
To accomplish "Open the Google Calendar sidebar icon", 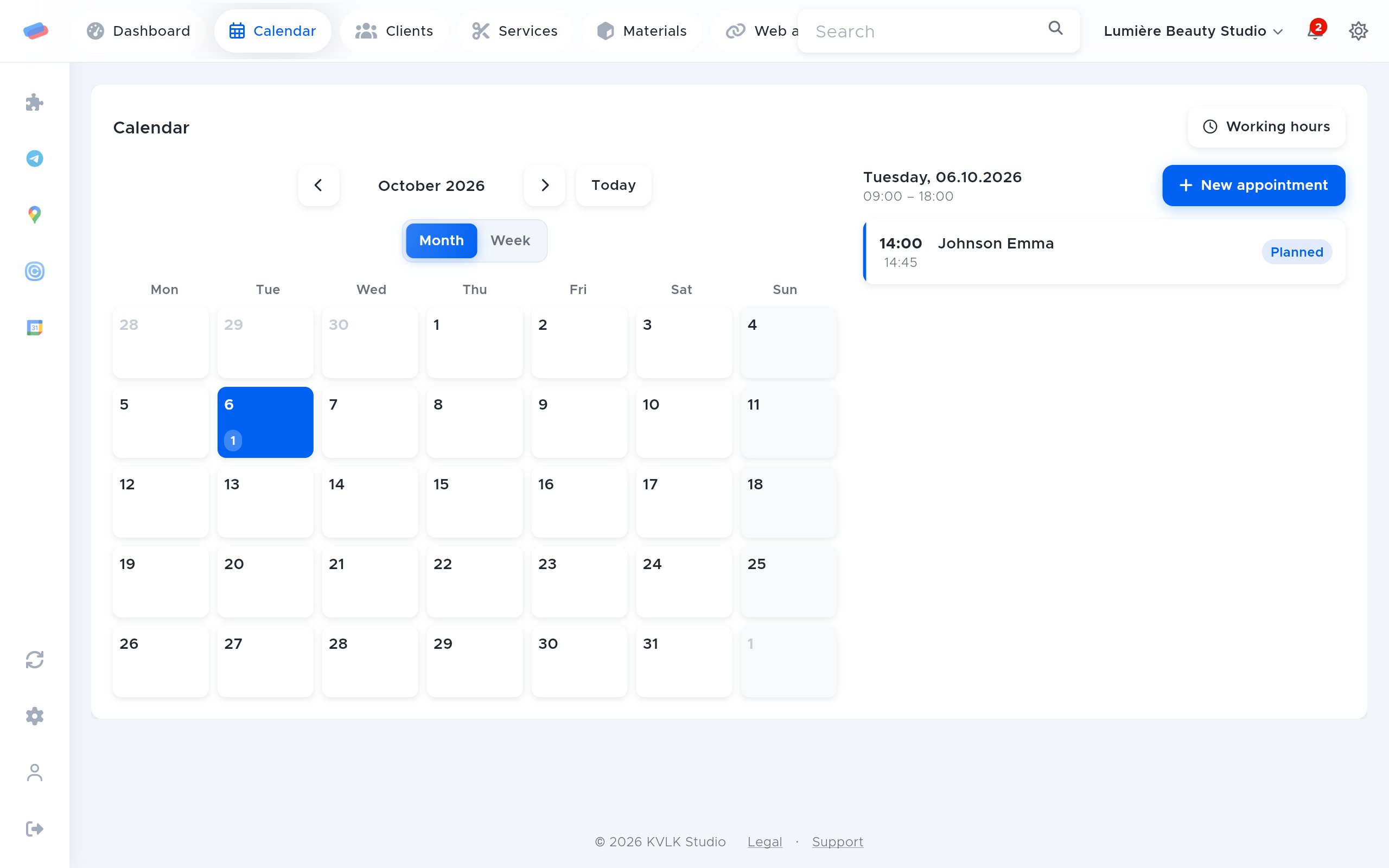I will (34, 327).
